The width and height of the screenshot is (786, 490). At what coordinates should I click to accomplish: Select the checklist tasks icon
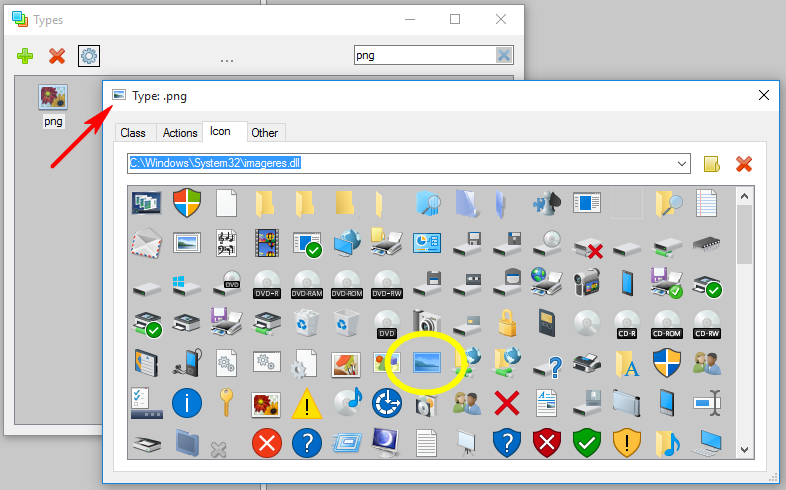[x=146, y=403]
